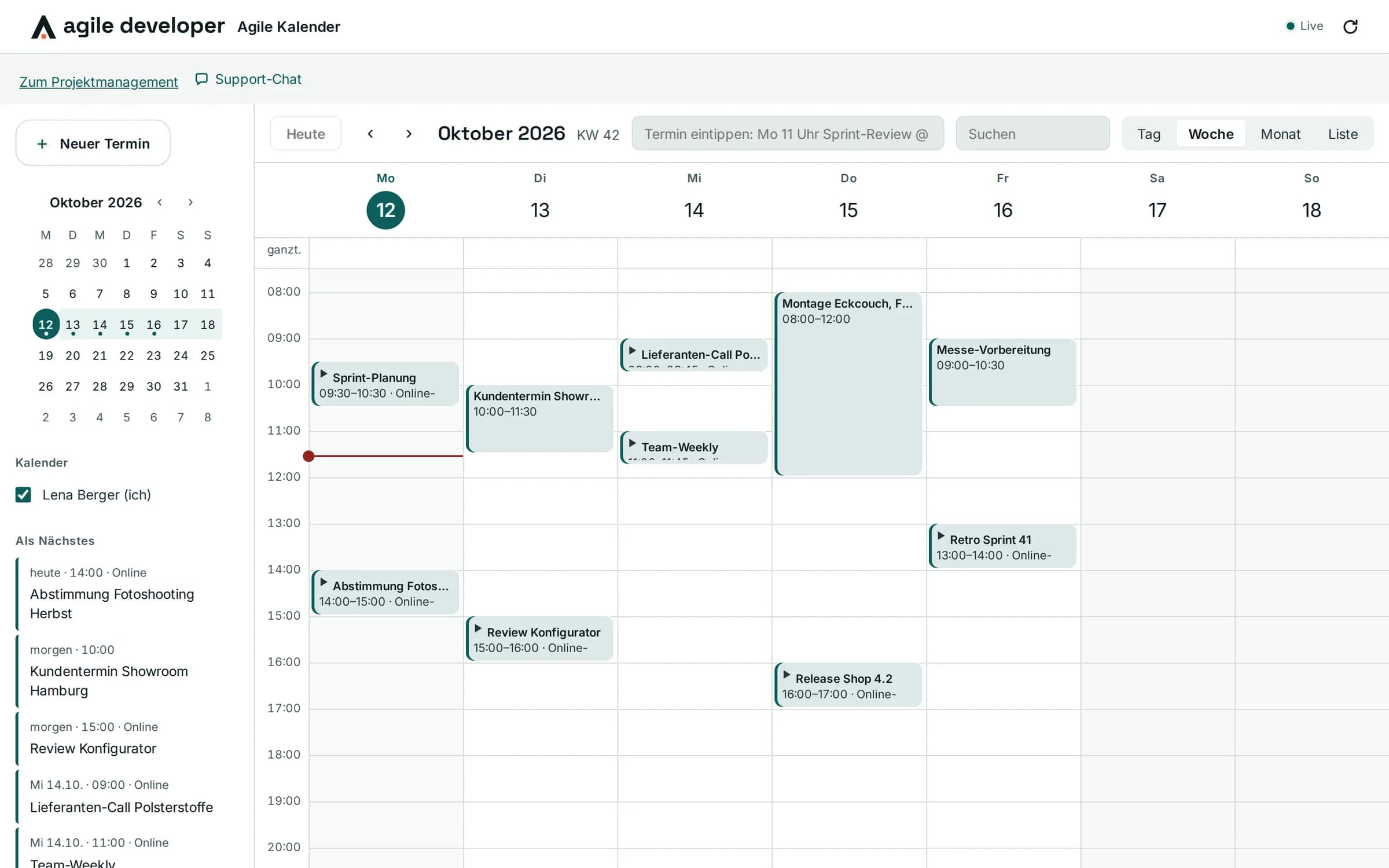Switch to Tag view

click(x=1149, y=134)
